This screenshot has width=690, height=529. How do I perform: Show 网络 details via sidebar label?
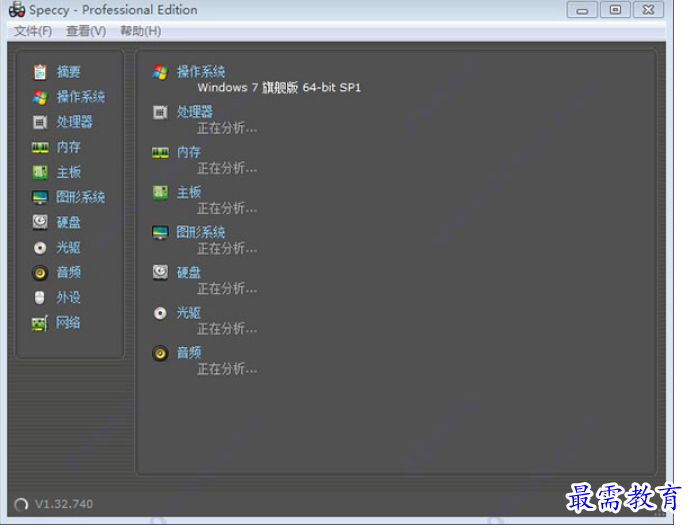point(69,323)
